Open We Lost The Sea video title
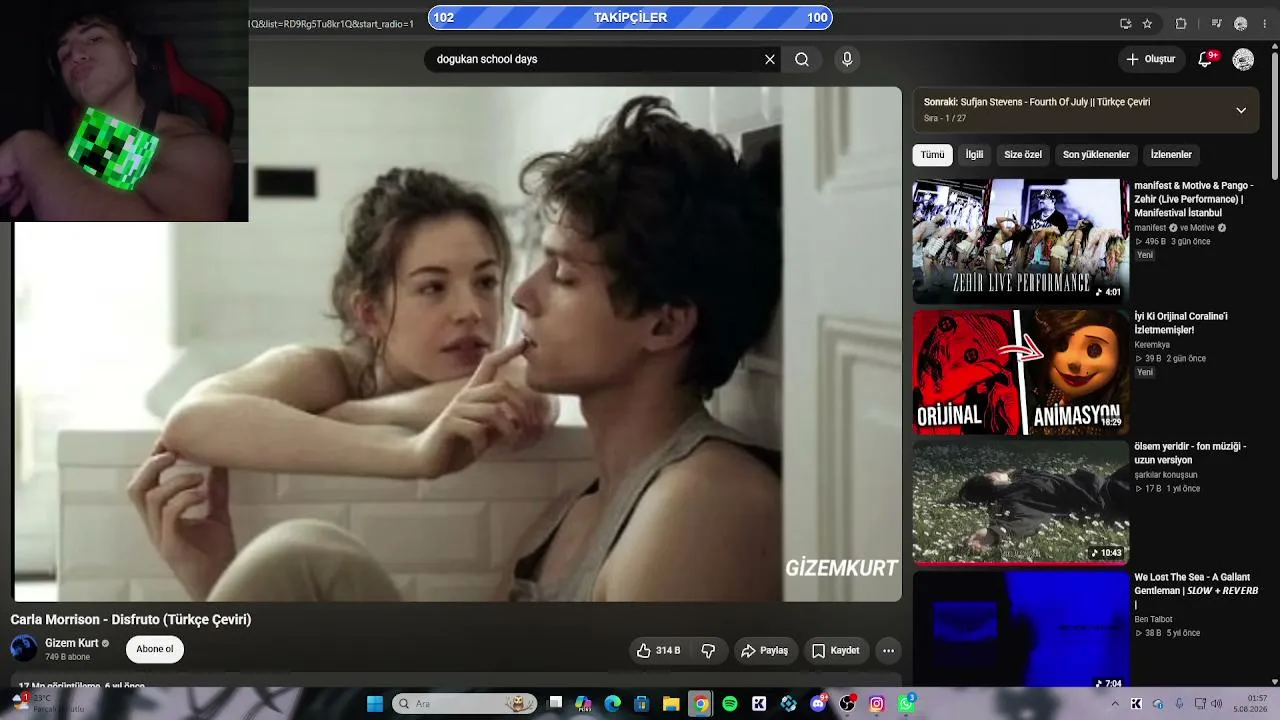The height and width of the screenshot is (720, 1280). (x=1196, y=590)
